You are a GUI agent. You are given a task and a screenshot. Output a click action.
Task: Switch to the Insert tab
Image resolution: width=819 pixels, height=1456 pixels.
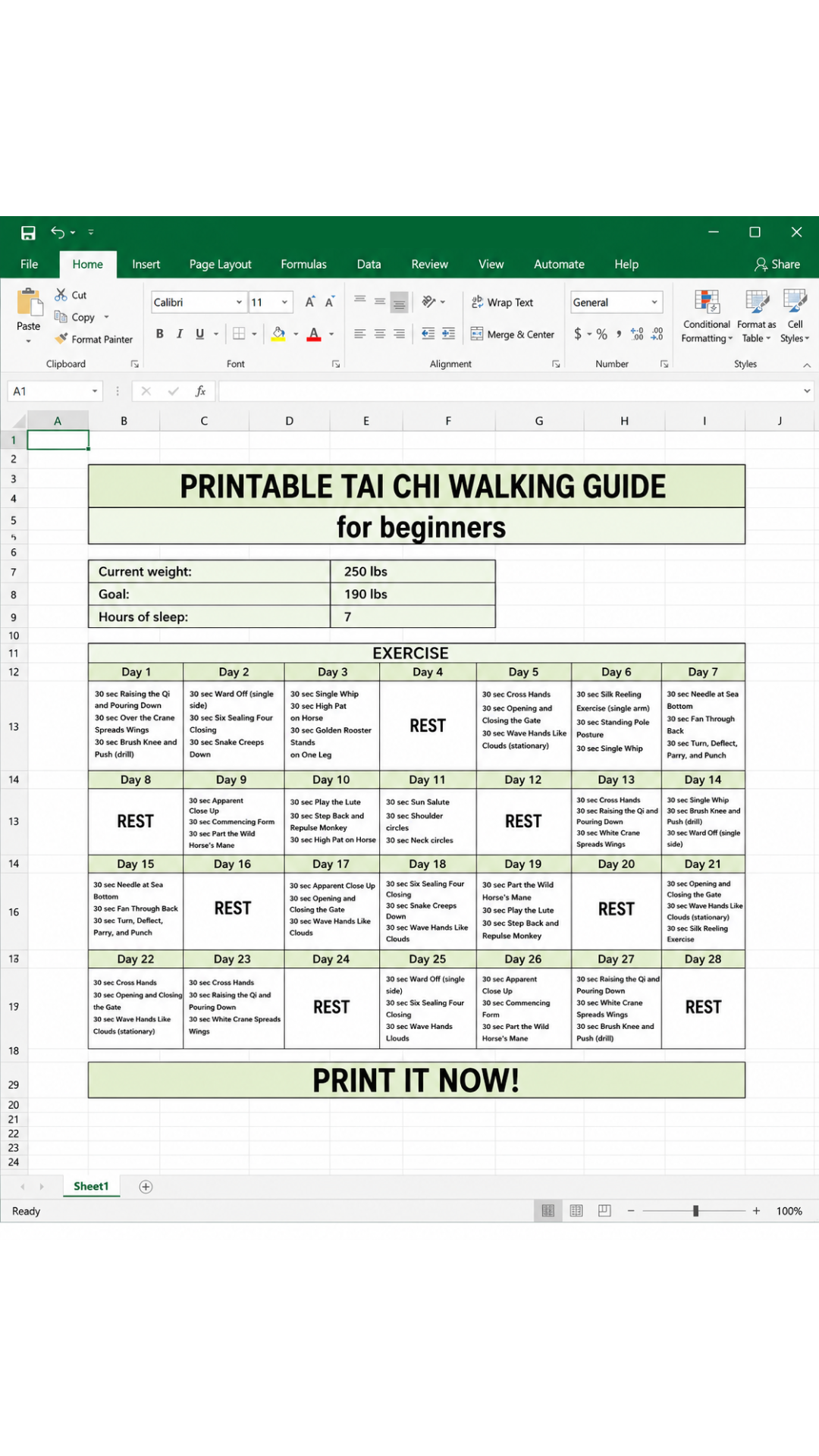[x=146, y=264]
